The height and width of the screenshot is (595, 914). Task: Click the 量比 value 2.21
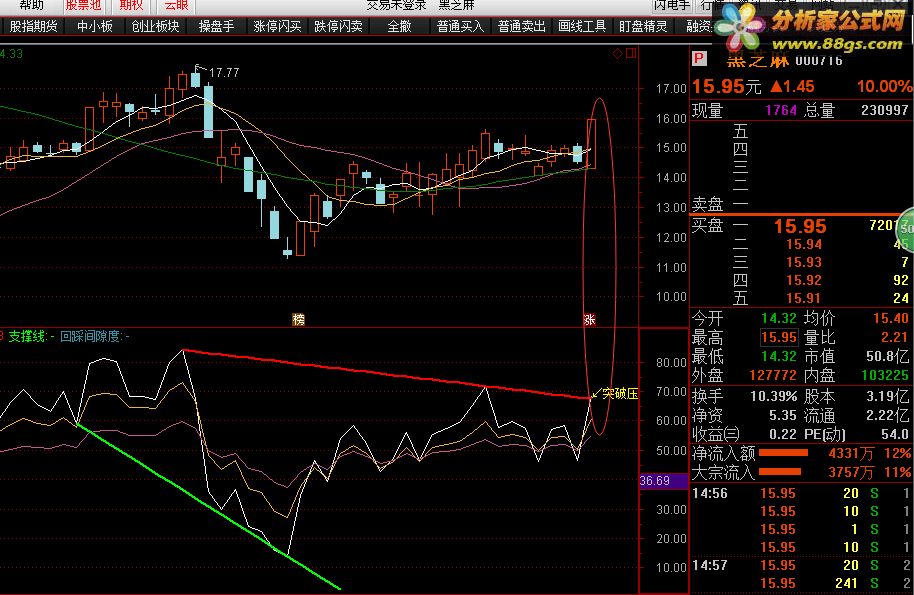(894, 337)
